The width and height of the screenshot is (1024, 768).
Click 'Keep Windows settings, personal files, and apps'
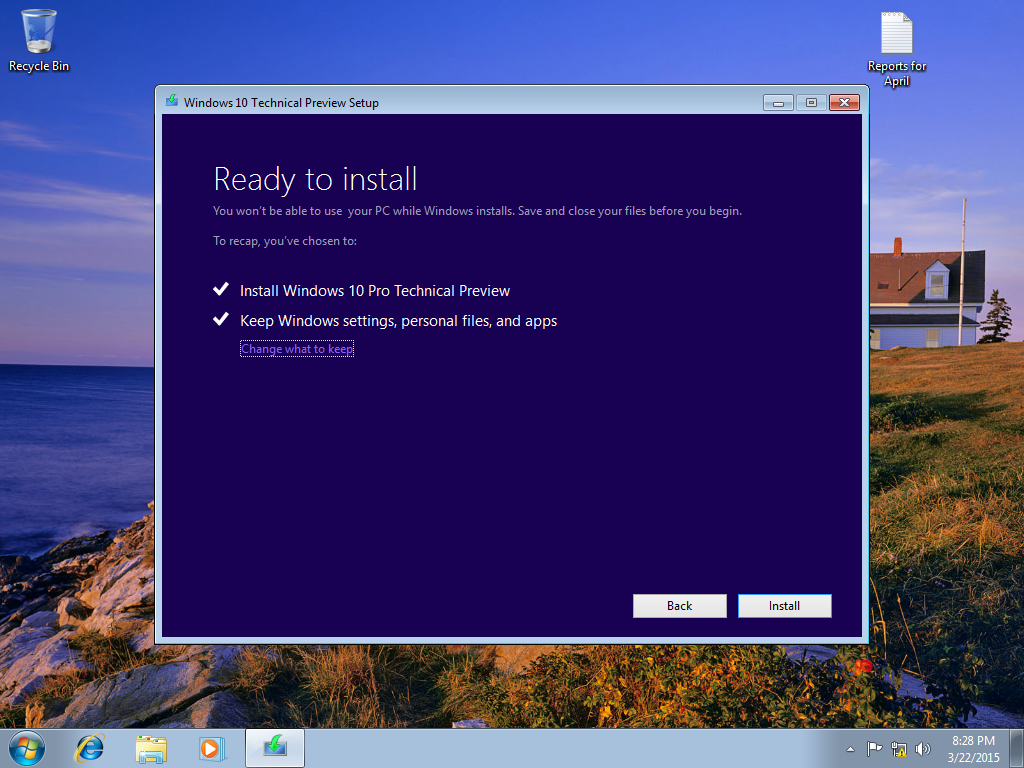tap(398, 321)
